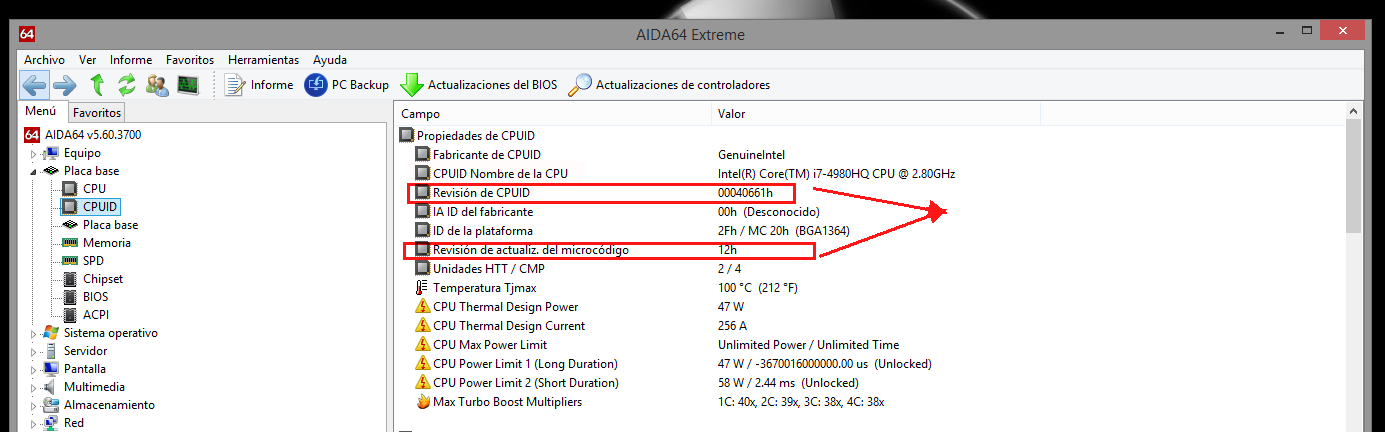Image resolution: width=1385 pixels, height=432 pixels.
Task: Select the Memoria tree item
Action: [106, 243]
